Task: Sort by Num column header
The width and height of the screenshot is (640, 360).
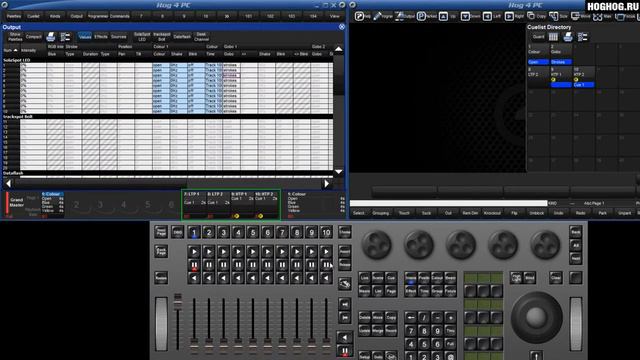Action: tap(10, 50)
